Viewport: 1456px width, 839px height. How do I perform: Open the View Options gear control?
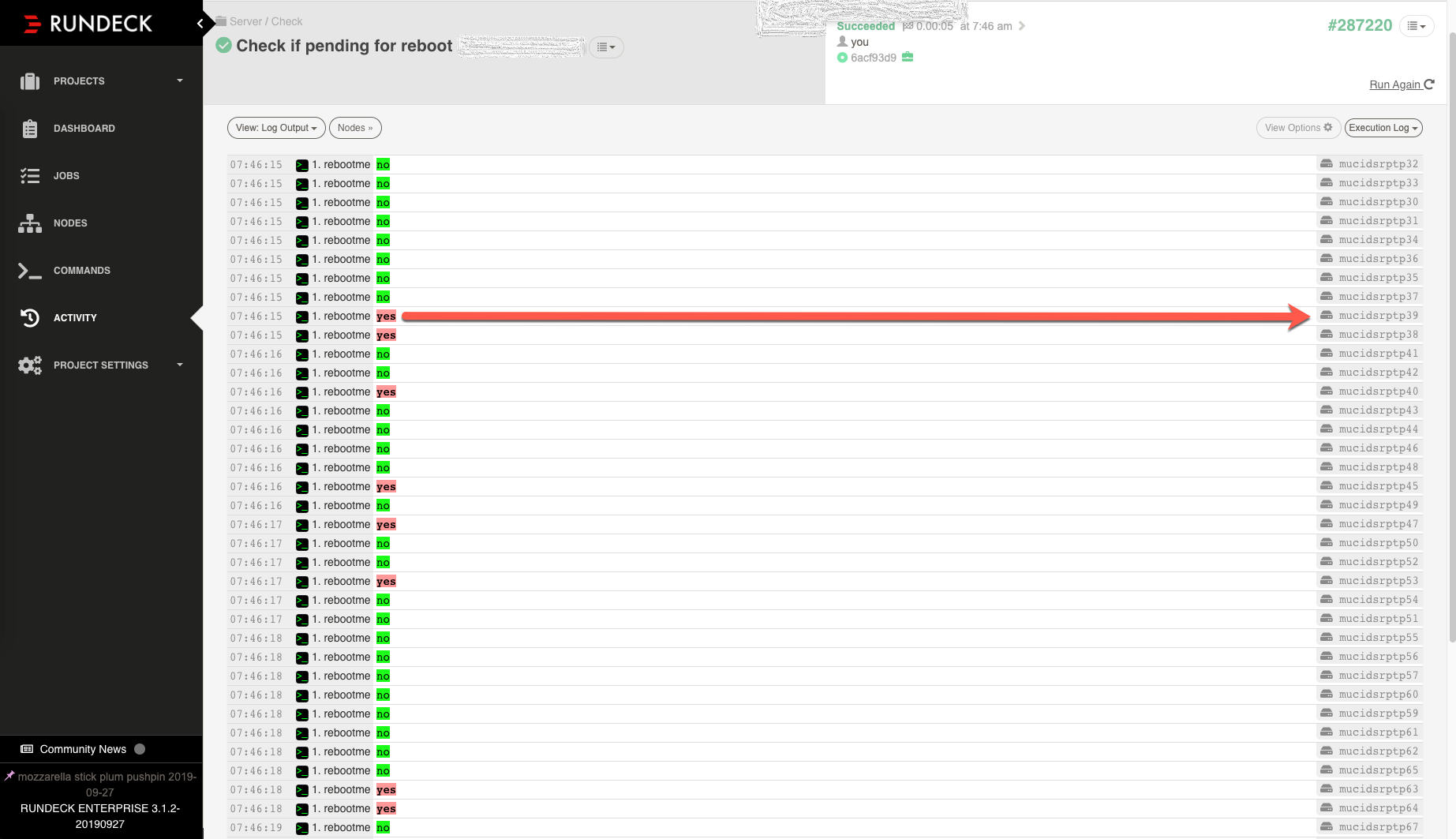click(1297, 127)
